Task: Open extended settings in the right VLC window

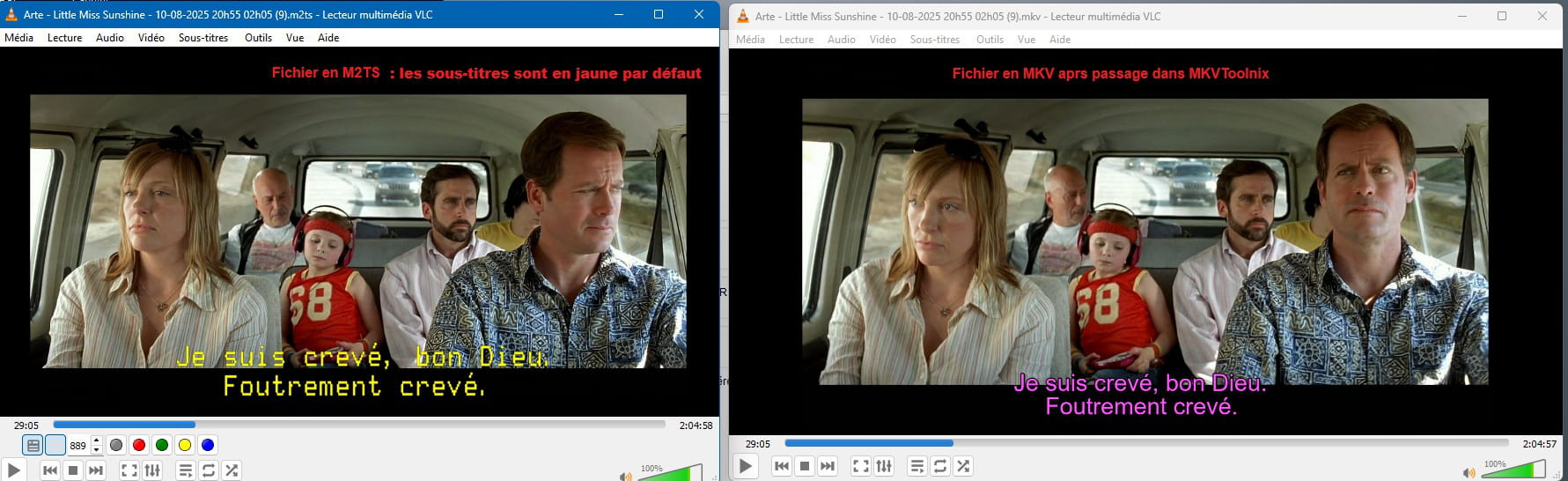Action: point(884,466)
